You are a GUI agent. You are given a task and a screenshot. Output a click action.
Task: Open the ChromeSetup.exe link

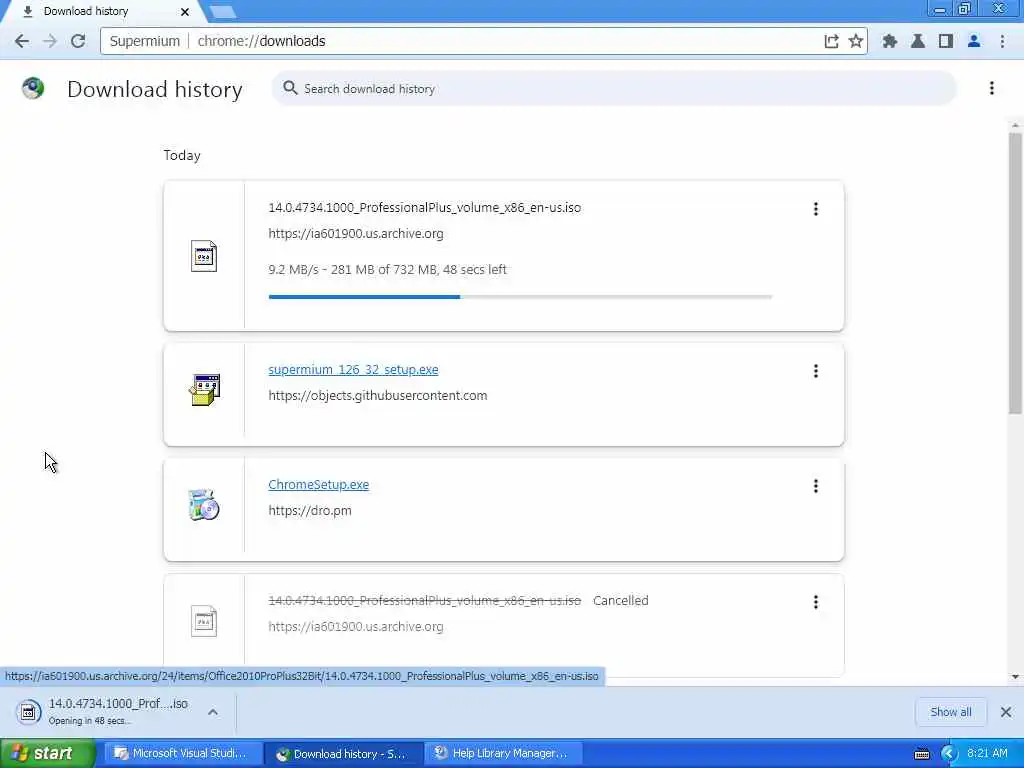(x=319, y=485)
